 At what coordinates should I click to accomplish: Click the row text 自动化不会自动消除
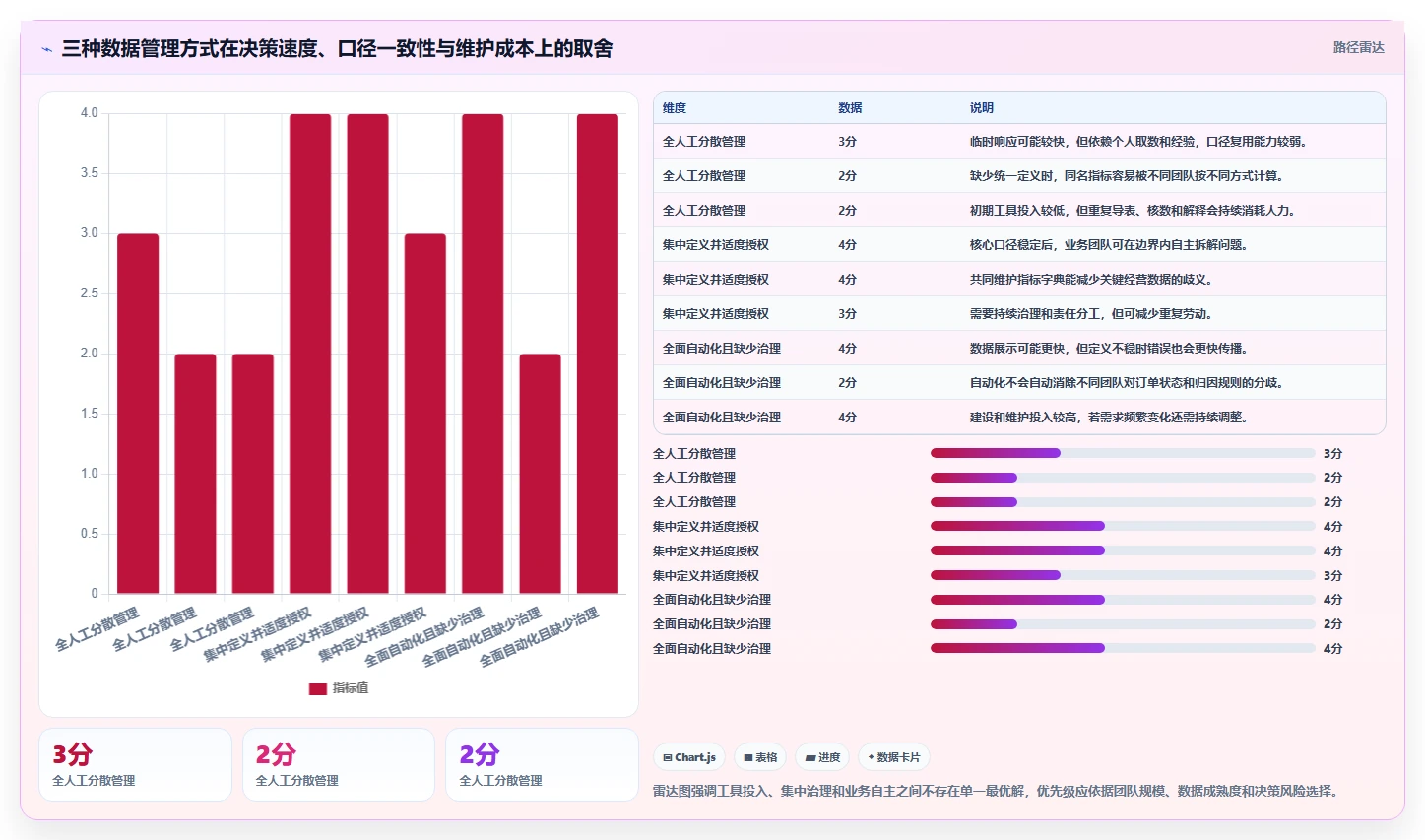click(x=1023, y=383)
